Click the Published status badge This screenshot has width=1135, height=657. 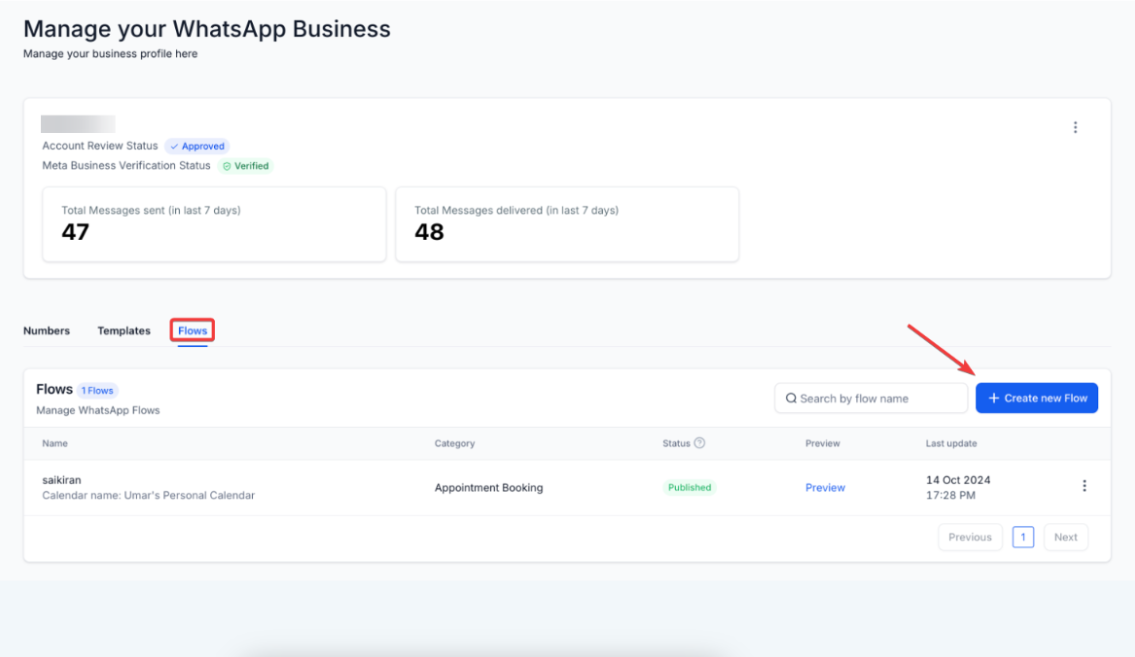(688, 488)
